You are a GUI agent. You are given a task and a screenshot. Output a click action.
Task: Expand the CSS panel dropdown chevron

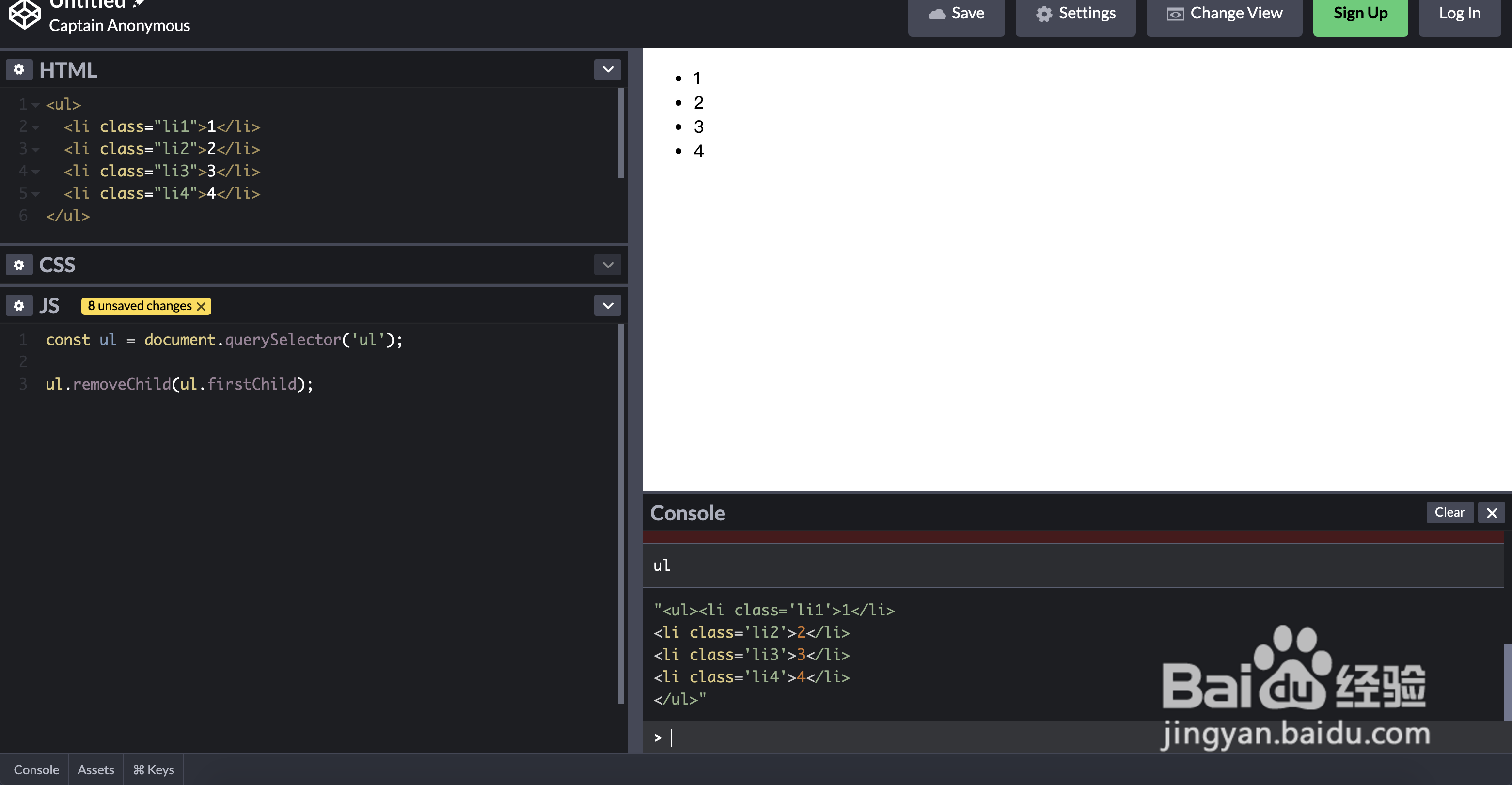[x=608, y=265]
